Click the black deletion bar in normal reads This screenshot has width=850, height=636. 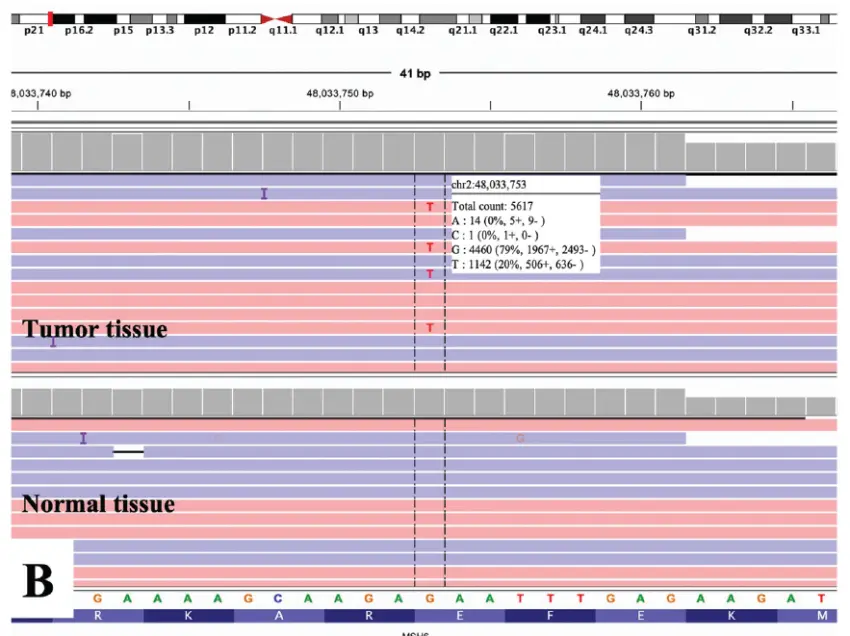[128, 451]
